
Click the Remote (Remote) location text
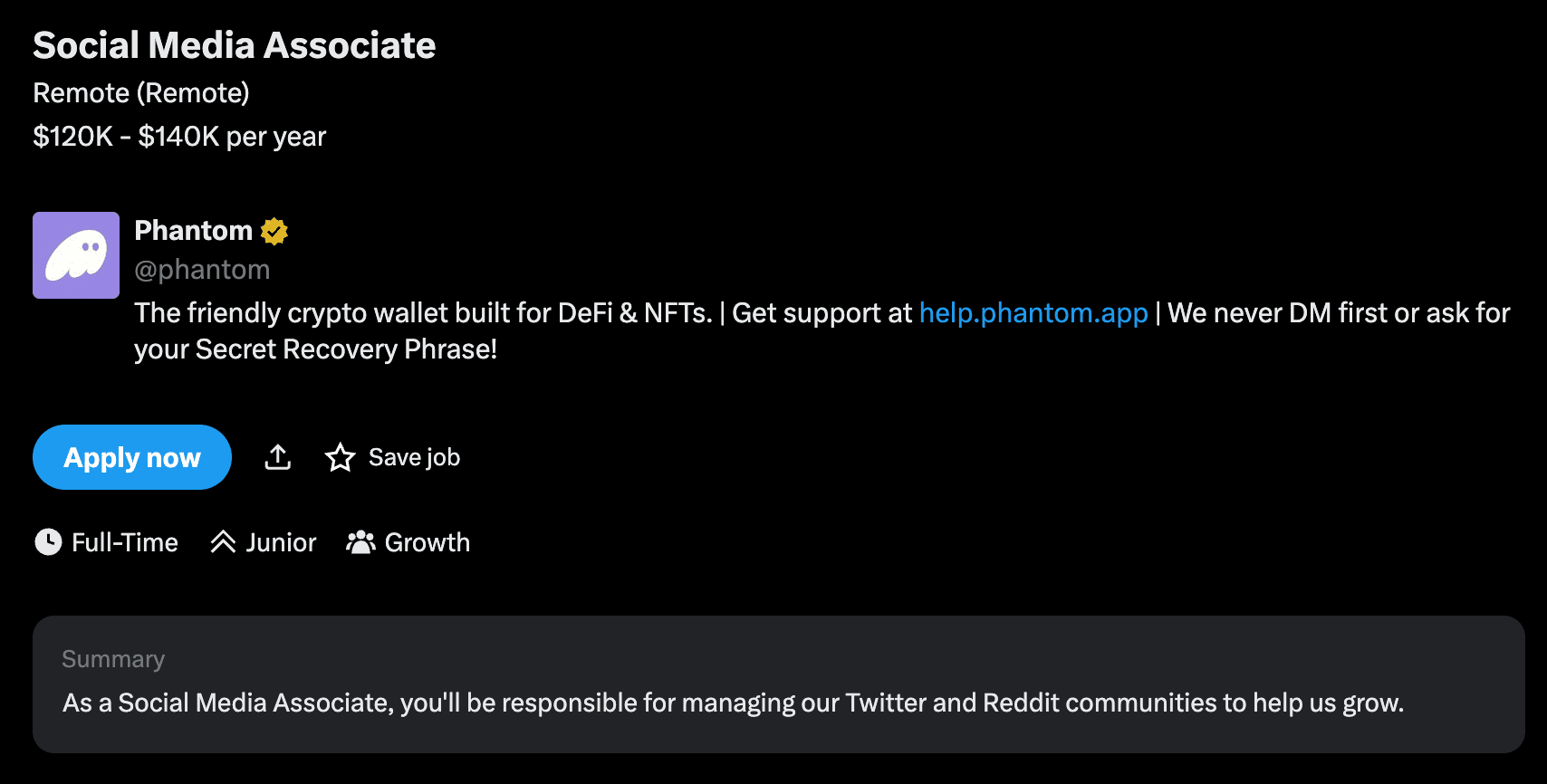[141, 92]
